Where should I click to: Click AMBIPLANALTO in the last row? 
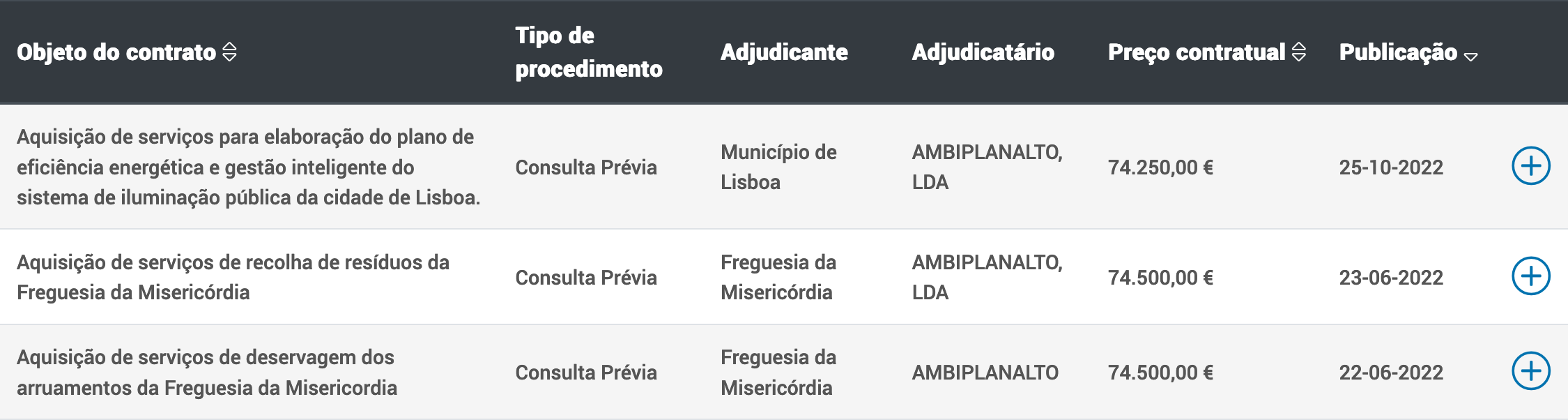pyautogui.click(x=985, y=373)
